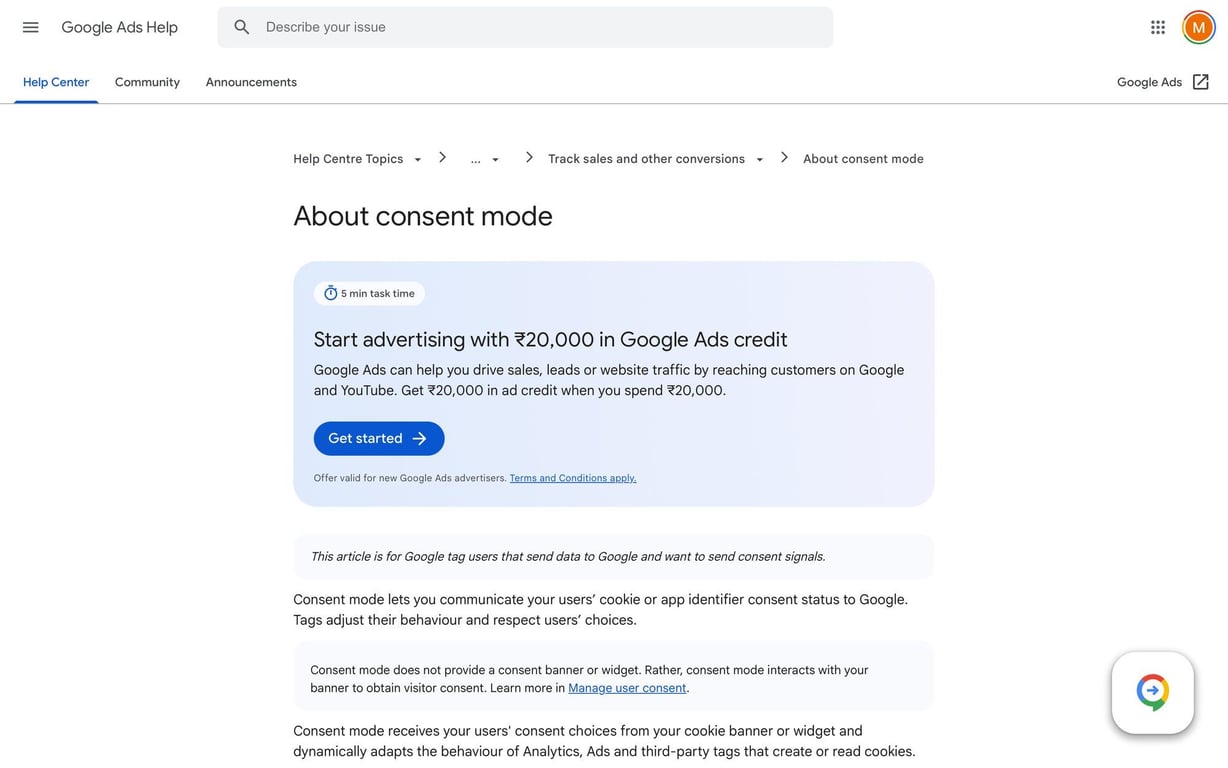Expand Track sales and other conversions dropdown
The height and width of the screenshot is (768, 1228).
coord(760,160)
